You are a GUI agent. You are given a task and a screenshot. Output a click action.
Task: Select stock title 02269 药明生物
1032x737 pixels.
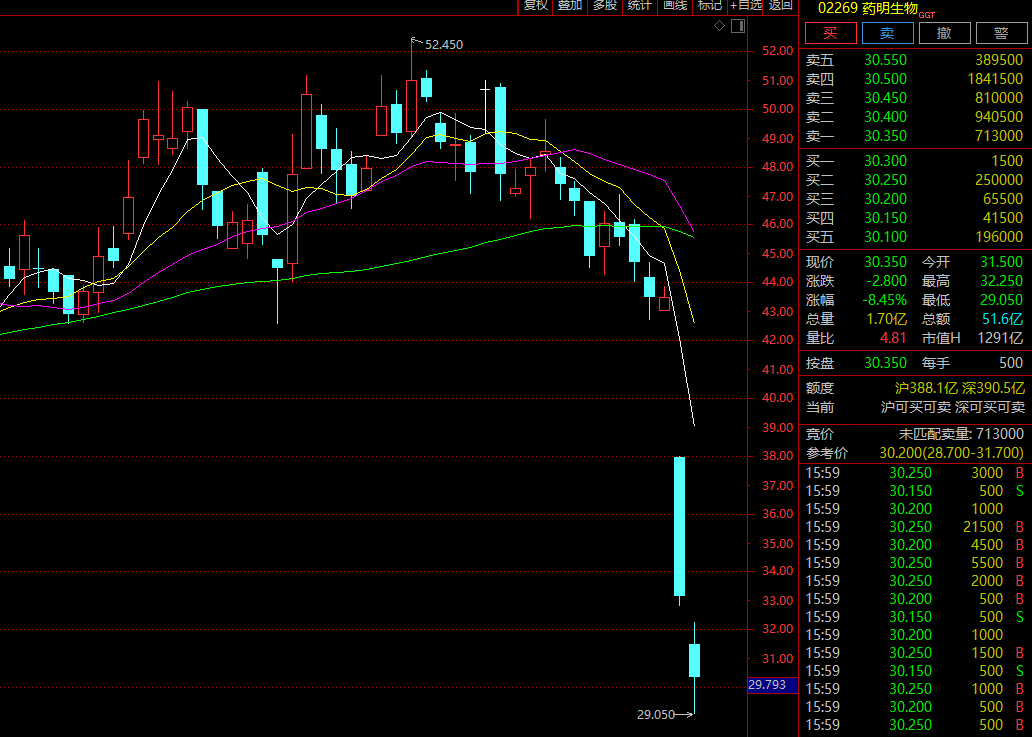point(868,9)
